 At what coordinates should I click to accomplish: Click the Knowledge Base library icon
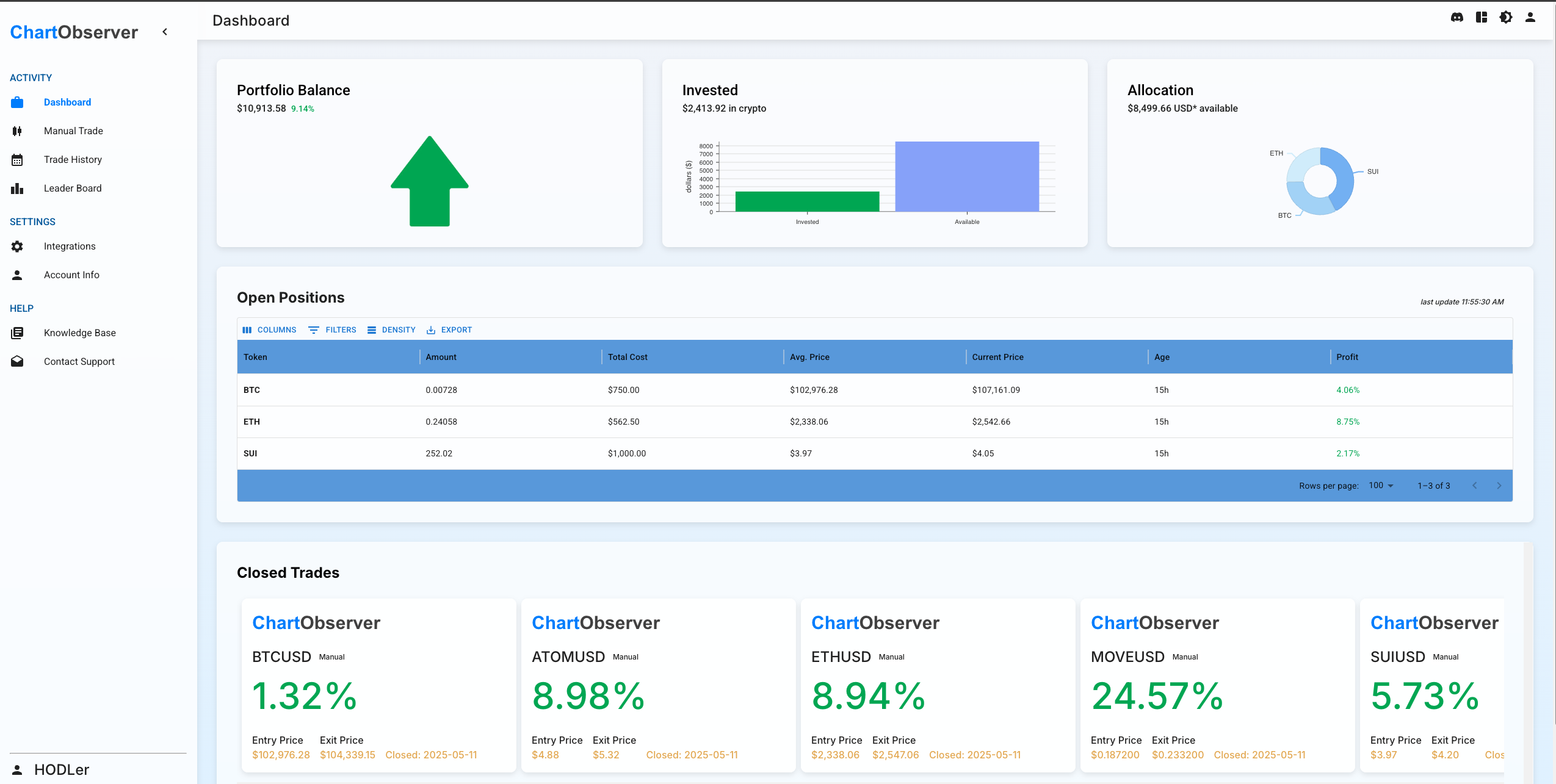click(17, 333)
